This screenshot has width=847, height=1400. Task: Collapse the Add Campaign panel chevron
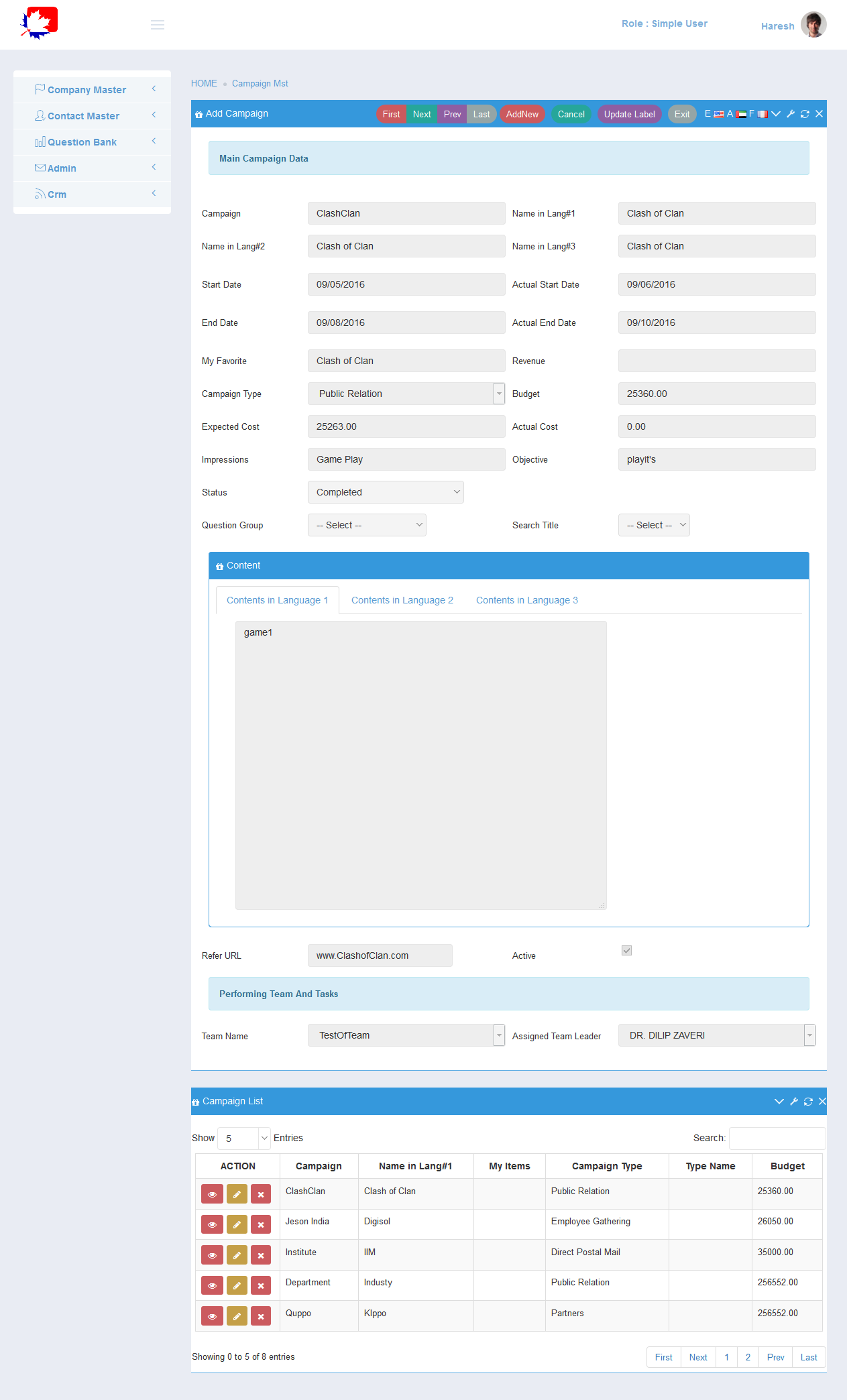pyautogui.click(x=776, y=114)
